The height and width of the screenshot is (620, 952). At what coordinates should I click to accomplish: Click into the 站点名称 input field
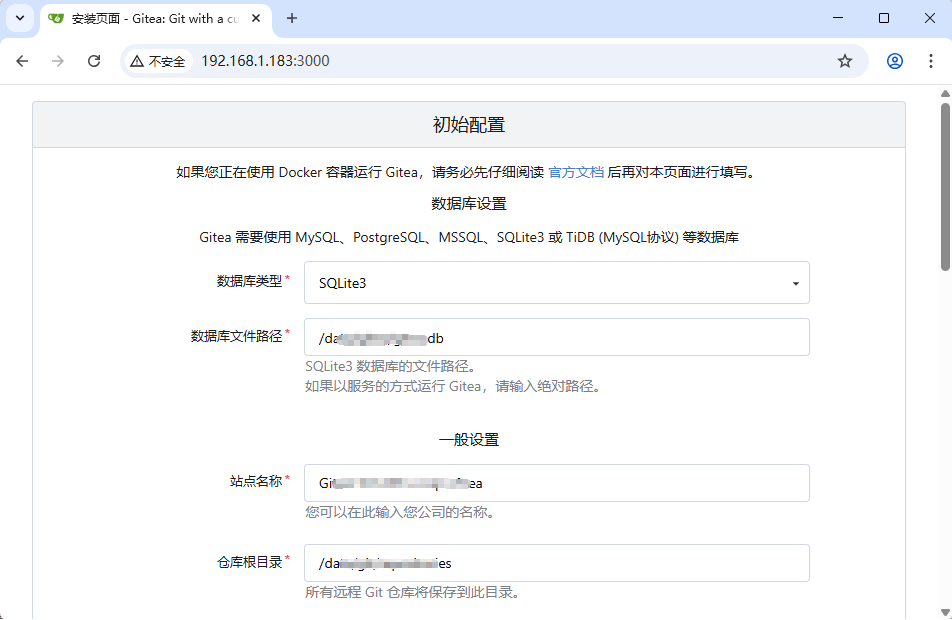coord(557,483)
